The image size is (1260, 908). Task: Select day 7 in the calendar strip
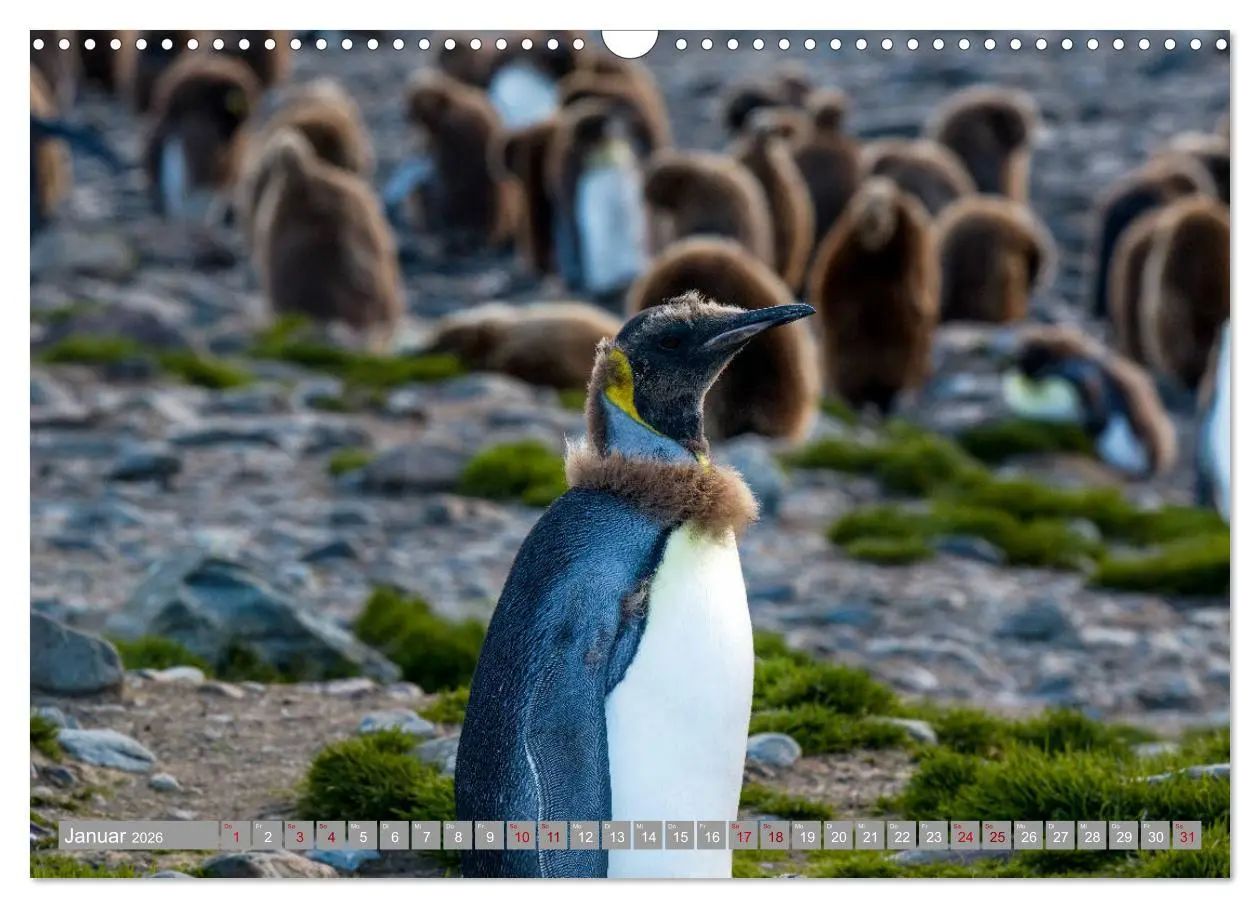pyautogui.click(x=426, y=835)
